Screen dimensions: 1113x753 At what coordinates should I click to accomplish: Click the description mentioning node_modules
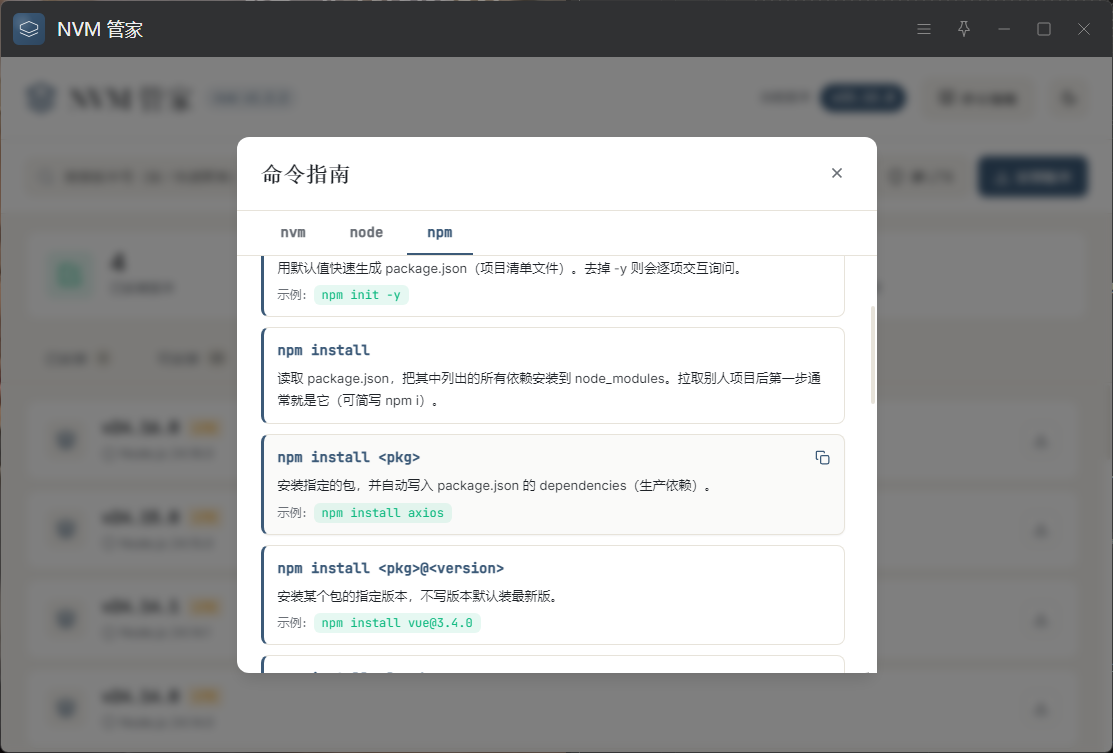click(x=549, y=389)
